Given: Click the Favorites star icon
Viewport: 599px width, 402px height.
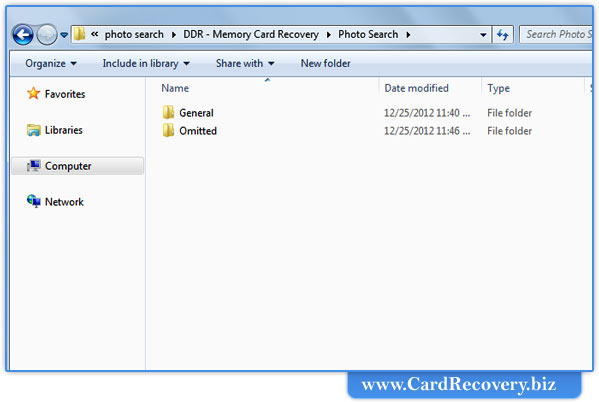Looking at the screenshot, I should tap(33, 93).
